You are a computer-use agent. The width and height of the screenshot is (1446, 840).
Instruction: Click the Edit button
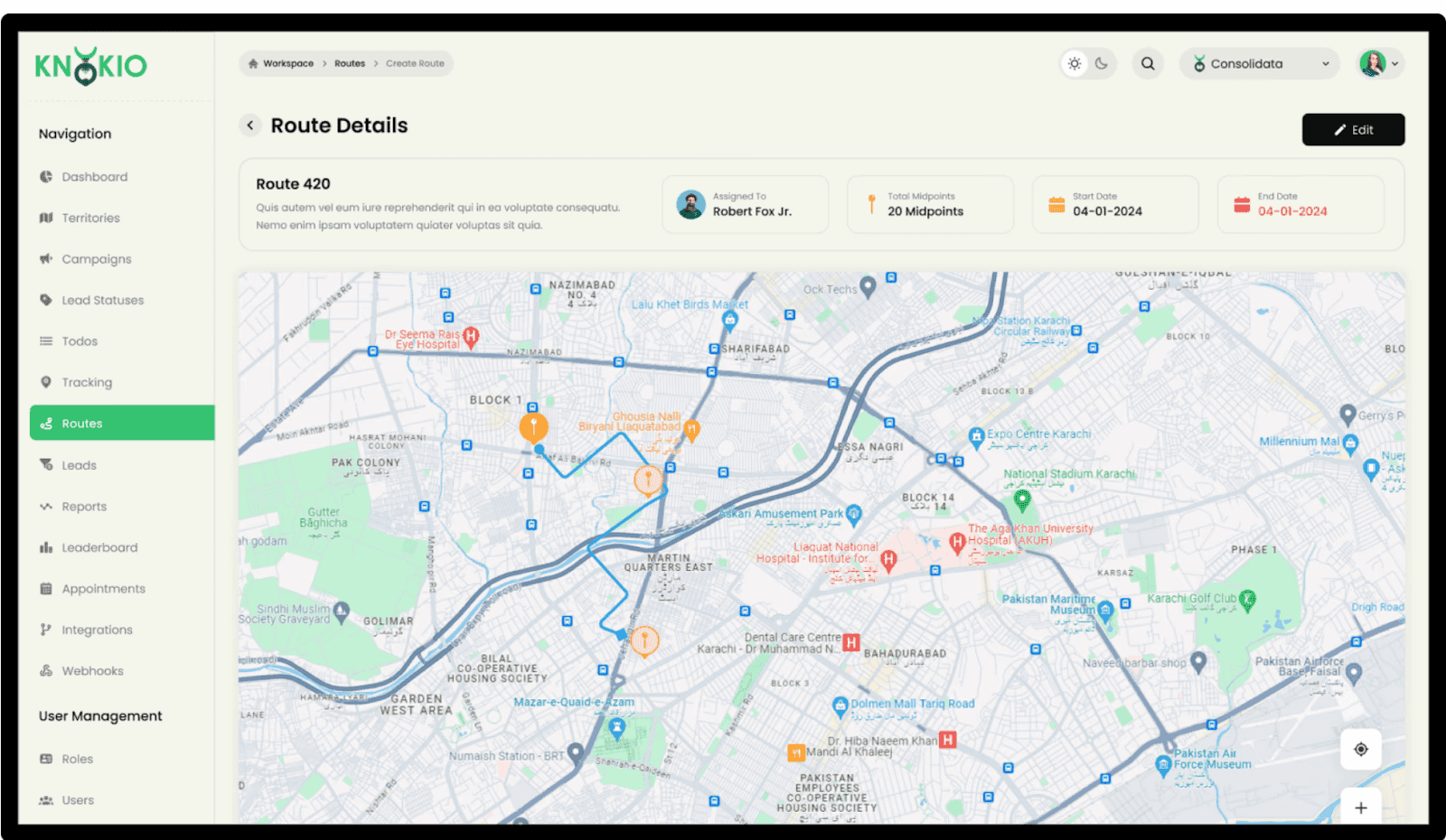[1353, 129]
